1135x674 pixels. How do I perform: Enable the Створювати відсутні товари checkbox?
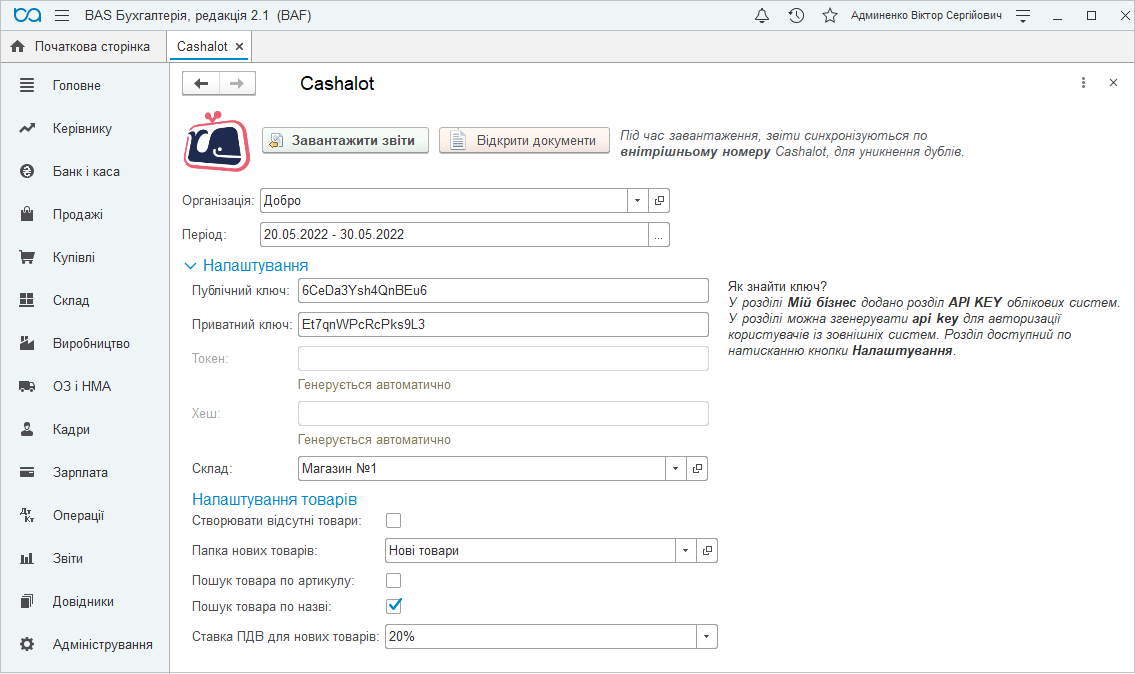pyautogui.click(x=394, y=520)
